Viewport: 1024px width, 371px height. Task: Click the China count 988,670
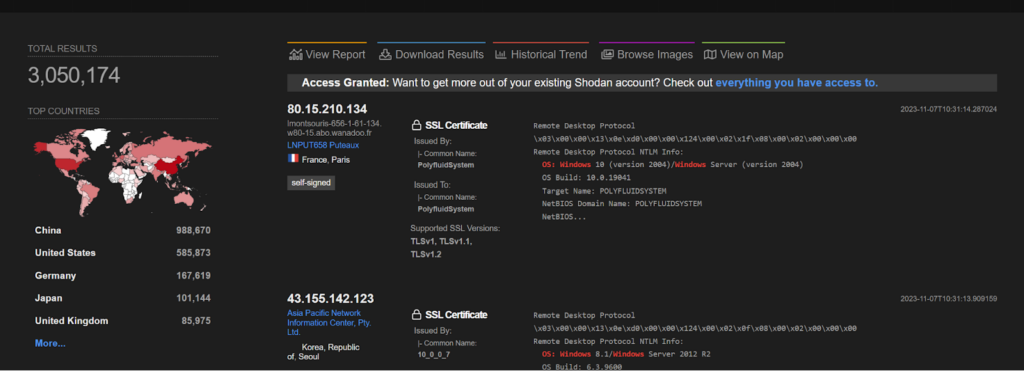click(x=193, y=231)
